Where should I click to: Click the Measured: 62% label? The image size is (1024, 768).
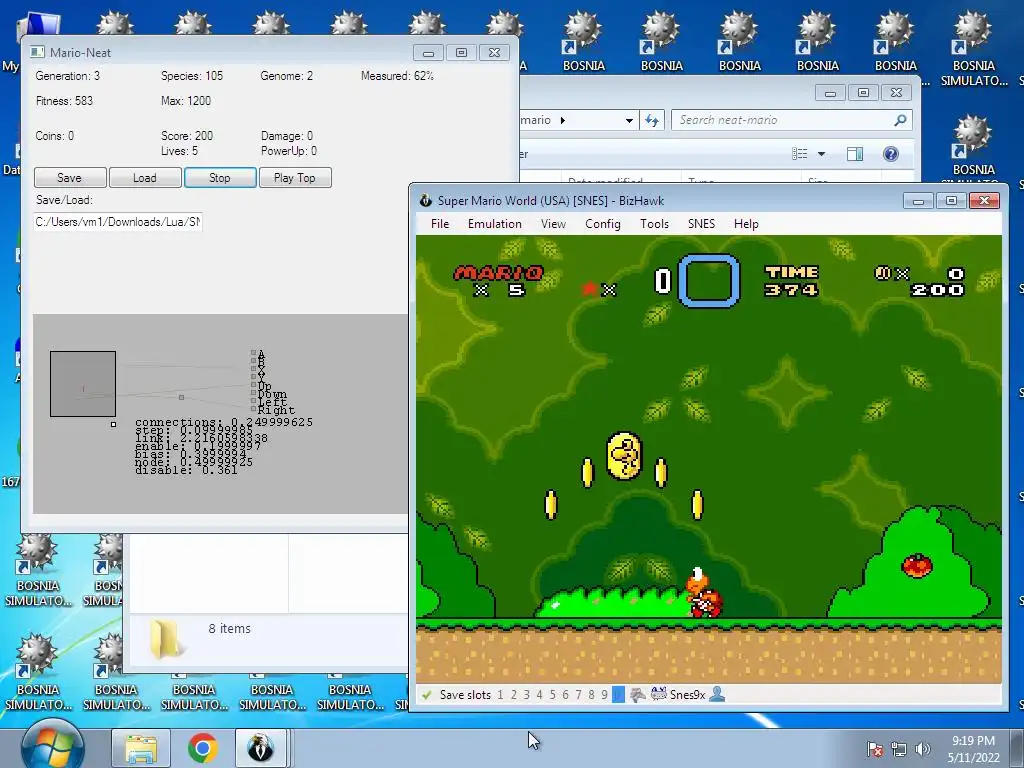point(398,76)
